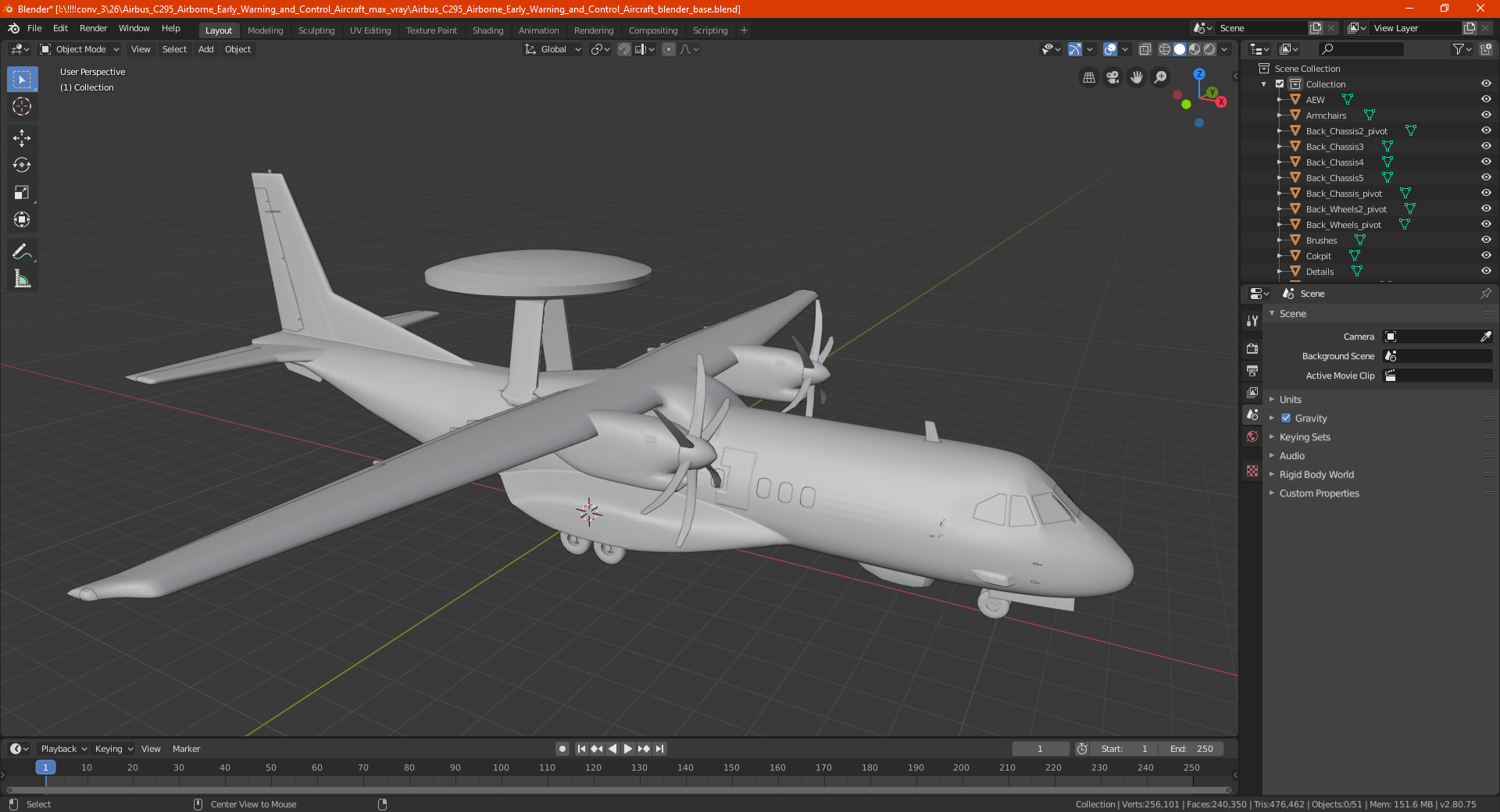
Task: Open the Playback dropdown in timeline
Action: (x=63, y=749)
